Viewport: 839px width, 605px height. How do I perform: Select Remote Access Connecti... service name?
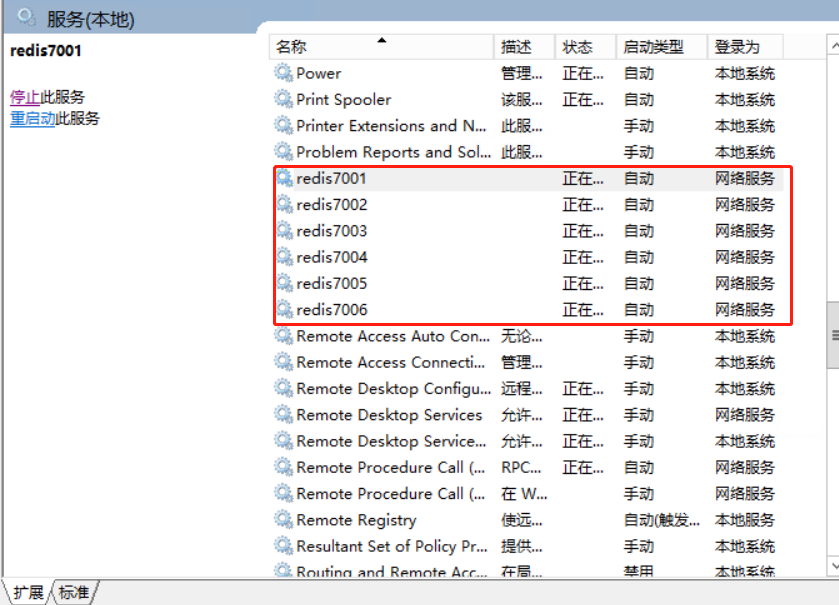391,362
